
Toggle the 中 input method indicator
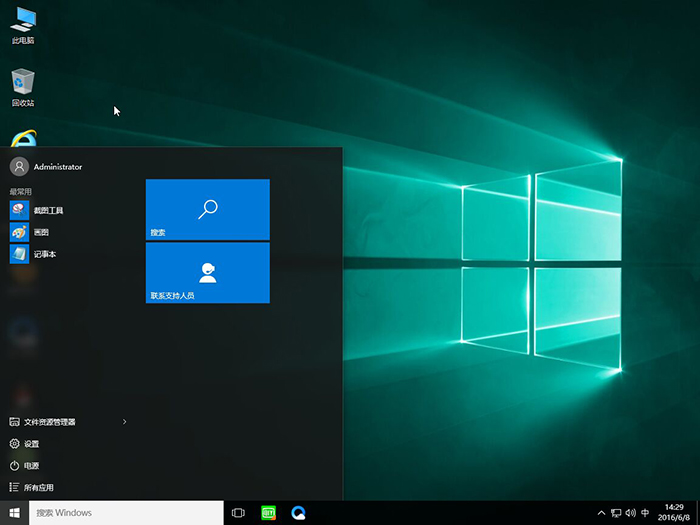click(645, 513)
